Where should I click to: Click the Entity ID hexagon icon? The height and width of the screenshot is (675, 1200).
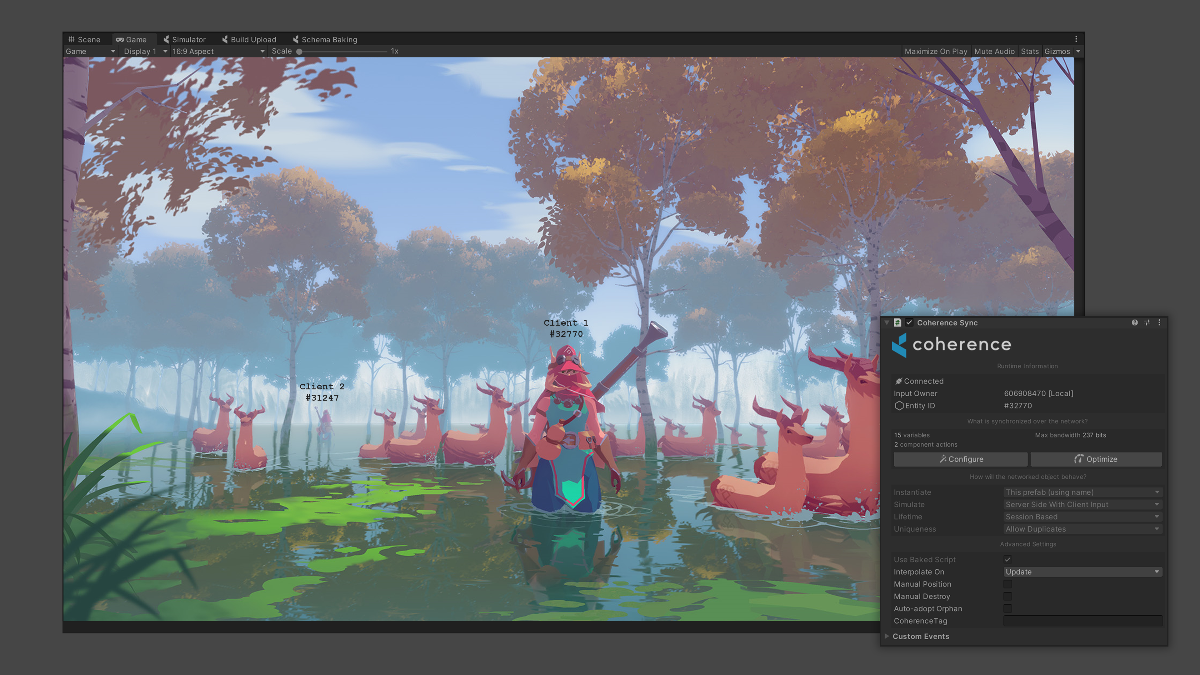coord(899,406)
